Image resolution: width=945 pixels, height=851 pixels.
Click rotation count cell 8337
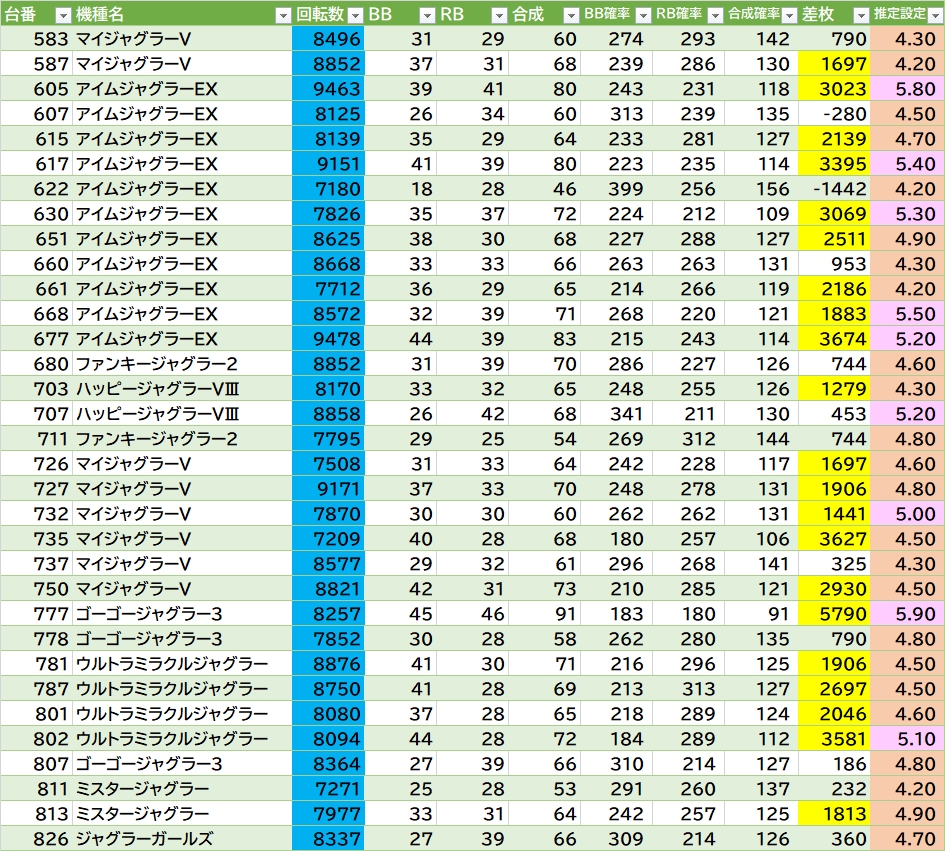(328, 839)
